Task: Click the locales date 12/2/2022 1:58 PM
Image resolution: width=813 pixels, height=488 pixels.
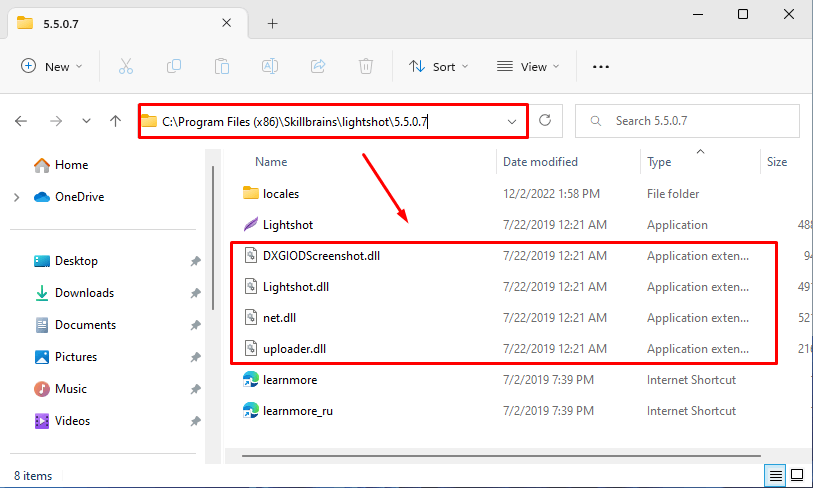Action: click(551, 194)
